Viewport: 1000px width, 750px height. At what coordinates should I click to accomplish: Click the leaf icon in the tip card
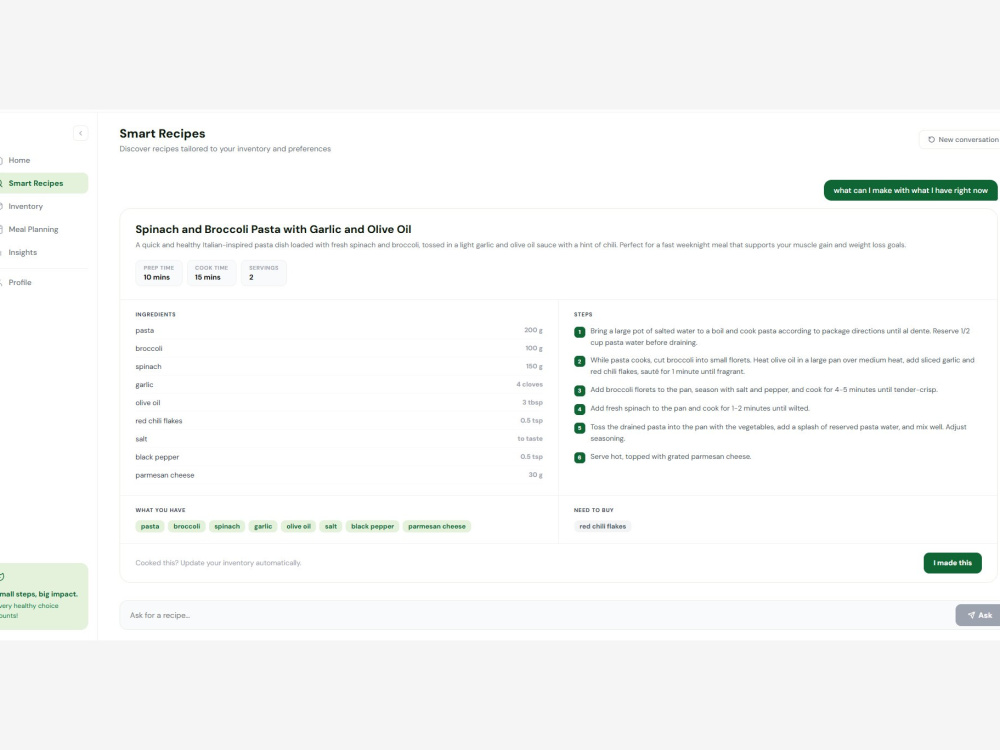pos(2,577)
